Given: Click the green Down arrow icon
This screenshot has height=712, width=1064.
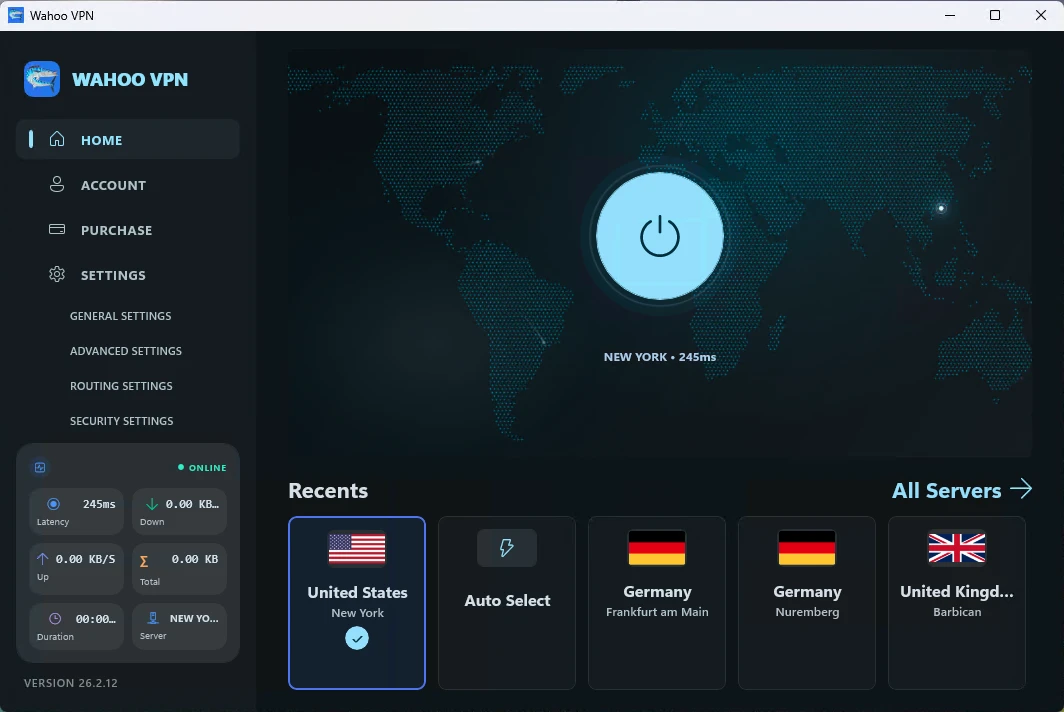Looking at the screenshot, I should point(152,504).
